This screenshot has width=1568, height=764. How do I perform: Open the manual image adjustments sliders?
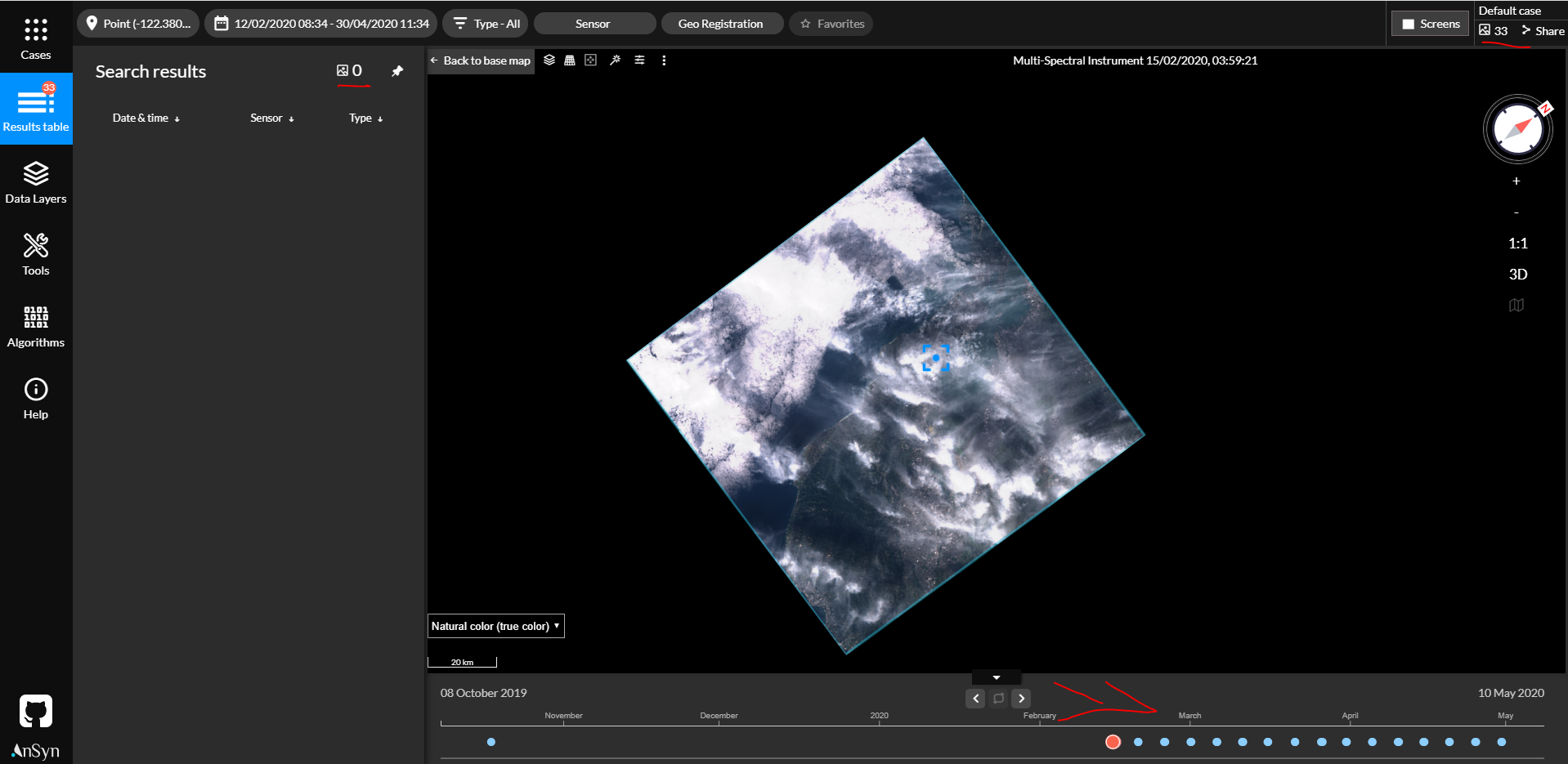tap(639, 60)
